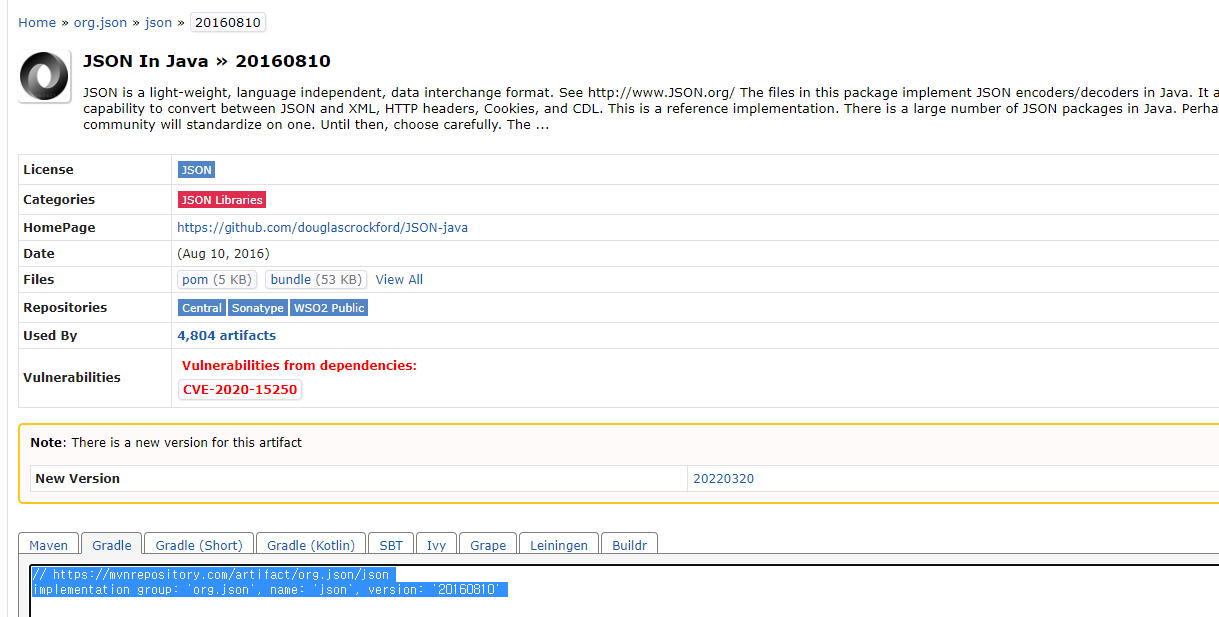Screen dimensions: 1219x617
Task: Switch to the SBT tab
Action: point(391,545)
